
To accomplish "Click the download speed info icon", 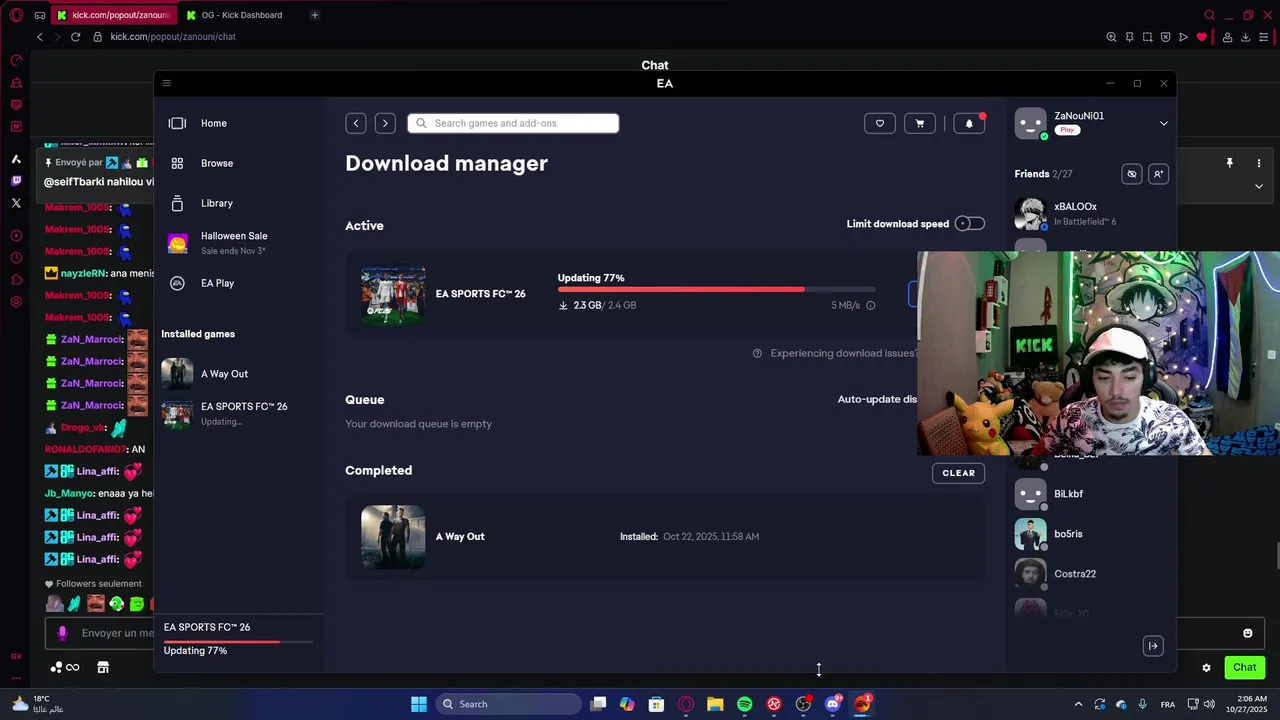I will (x=870, y=305).
